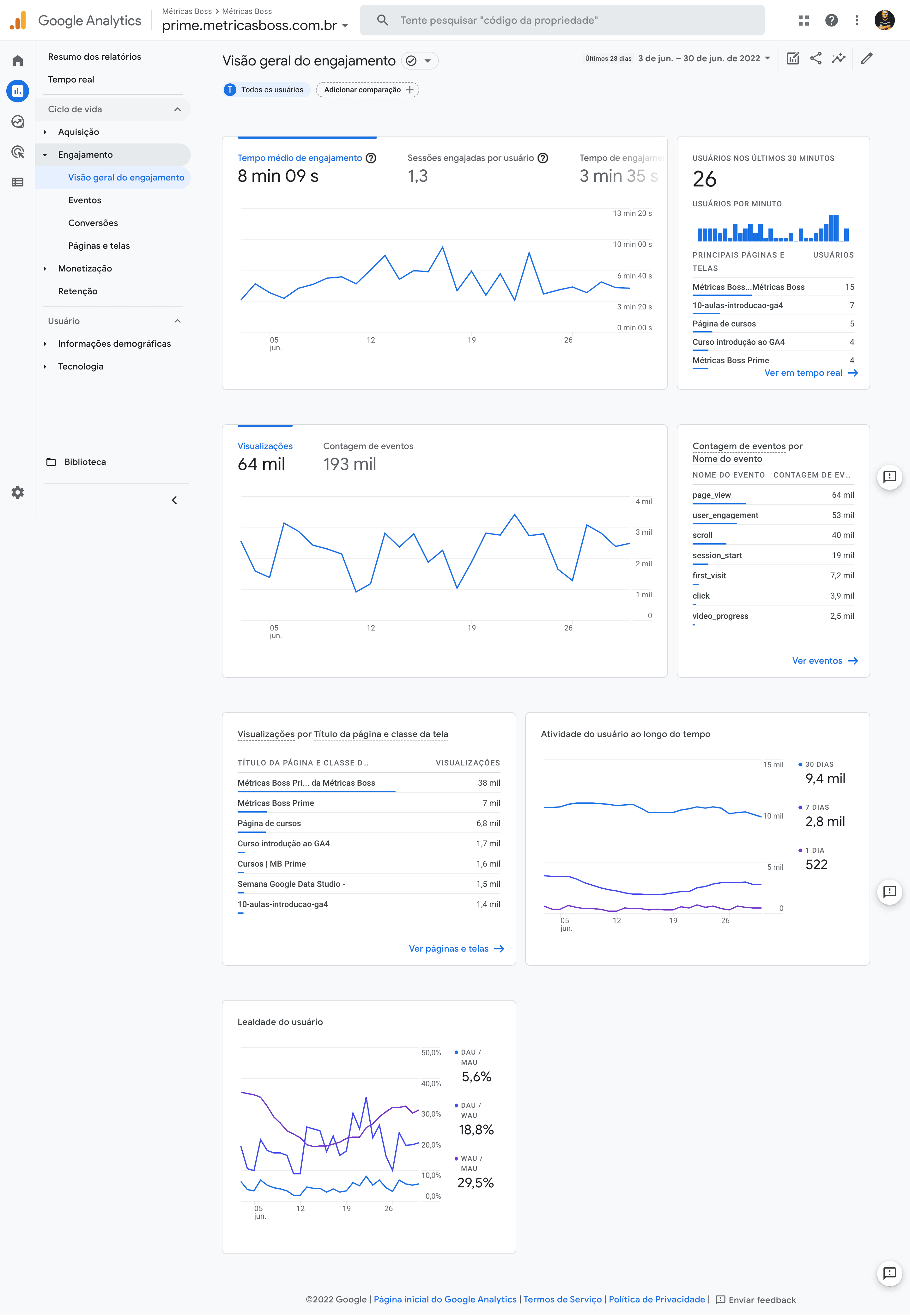Open the report checkmark validity dropdown
This screenshot has width=910, height=1316.
pos(419,60)
